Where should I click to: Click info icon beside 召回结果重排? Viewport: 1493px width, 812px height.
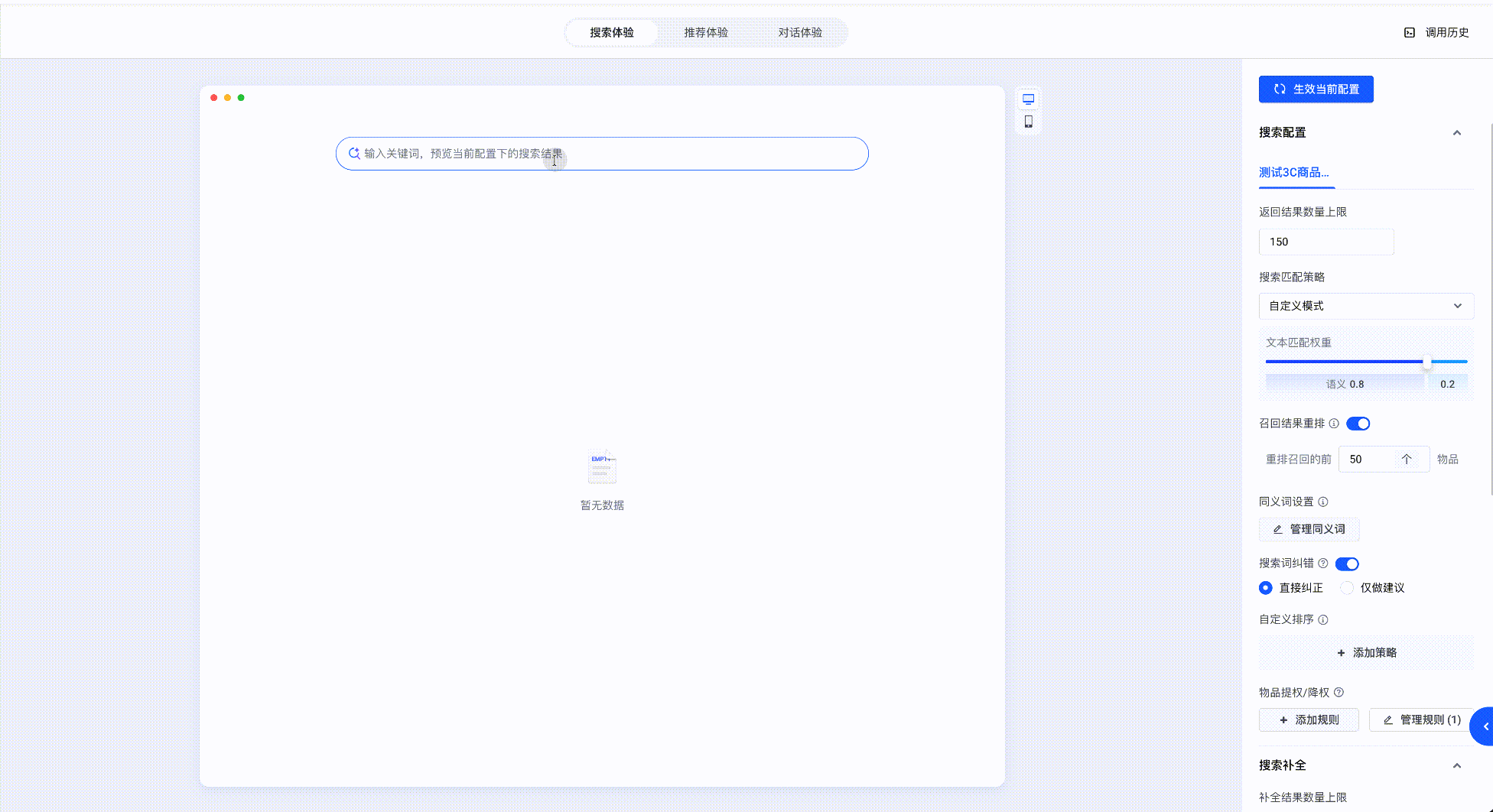click(x=1334, y=424)
